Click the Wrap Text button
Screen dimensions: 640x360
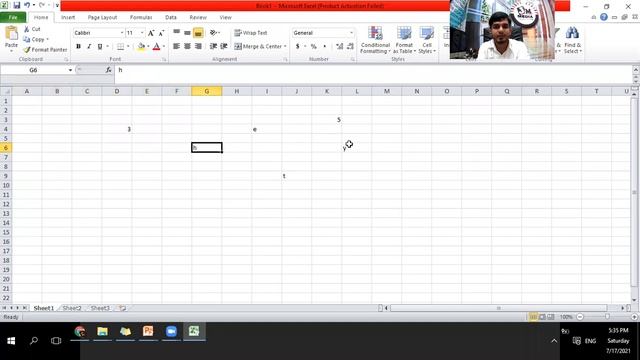251,33
